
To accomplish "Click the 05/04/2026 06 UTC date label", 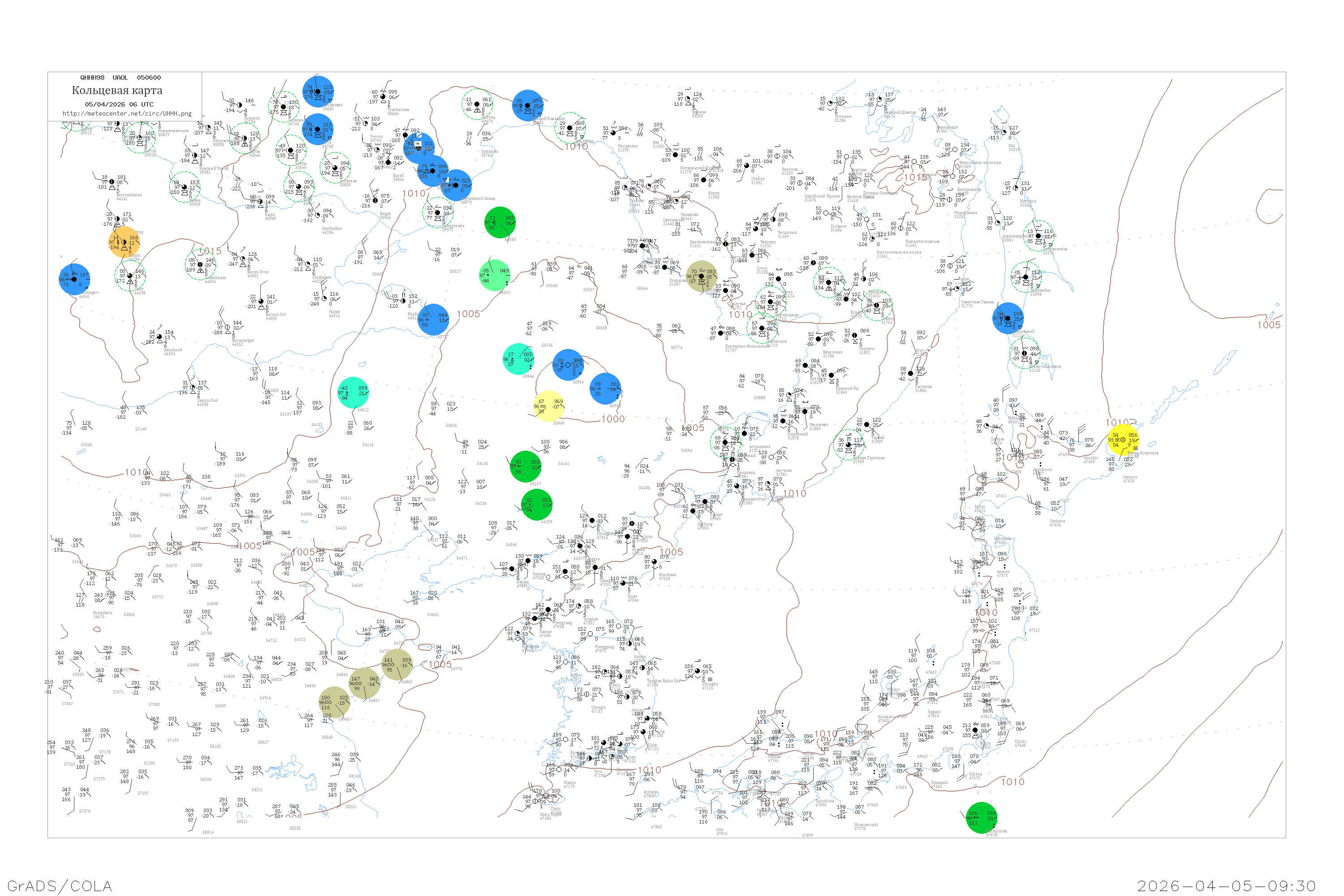I will click(x=119, y=104).
